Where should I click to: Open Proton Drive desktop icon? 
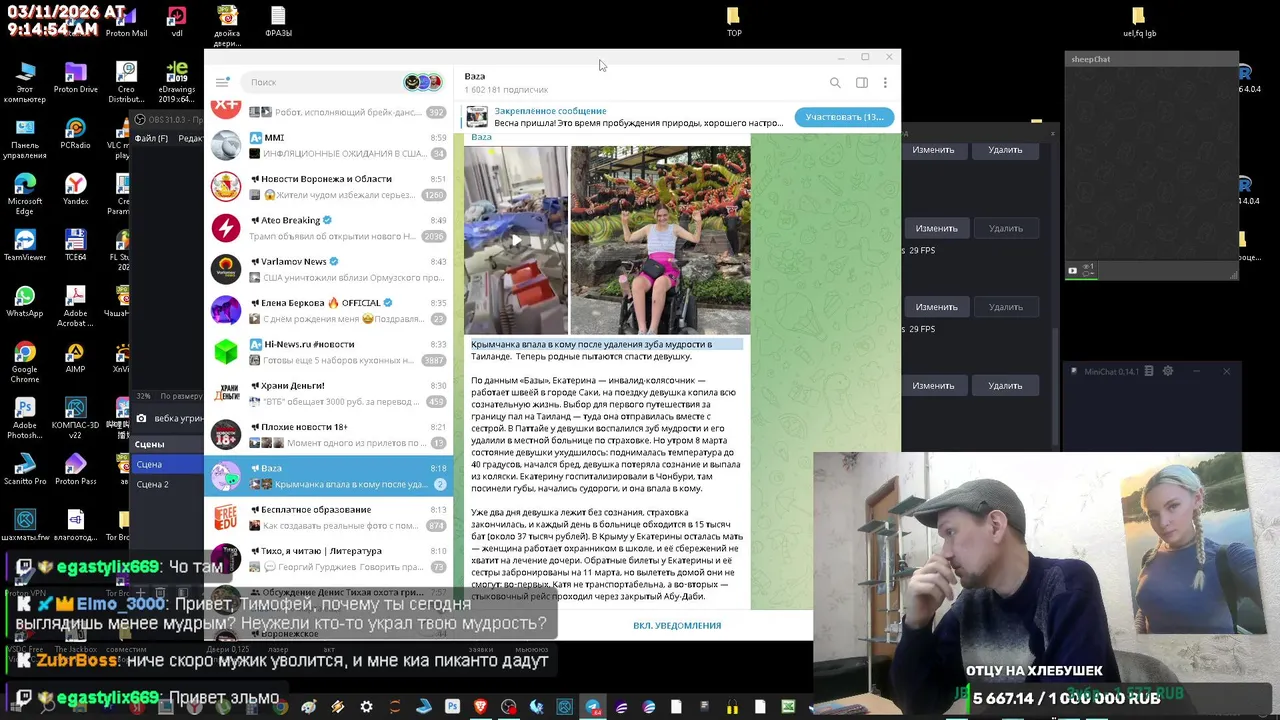[76, 78]
